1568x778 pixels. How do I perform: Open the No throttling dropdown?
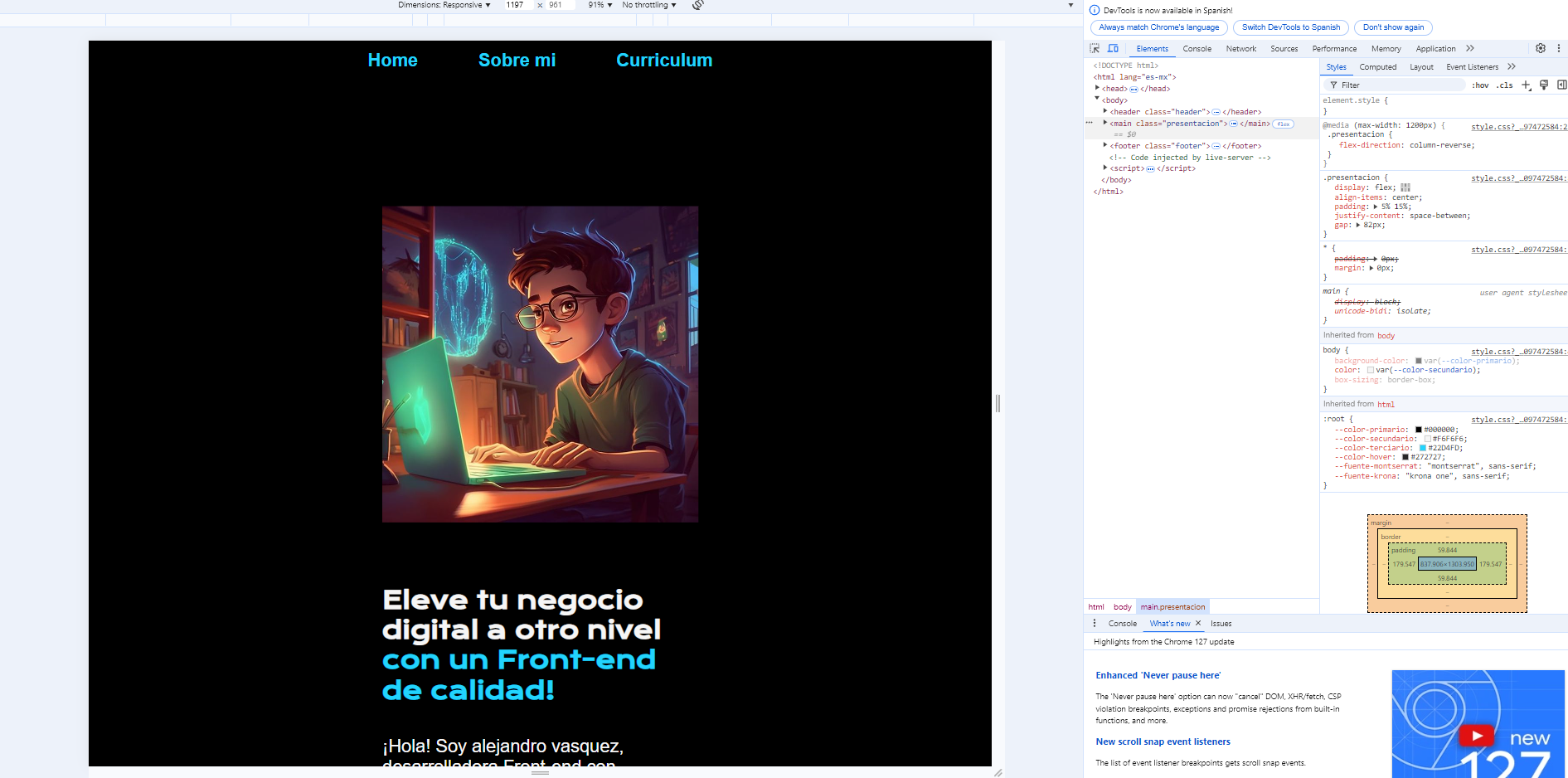point(649,5)
